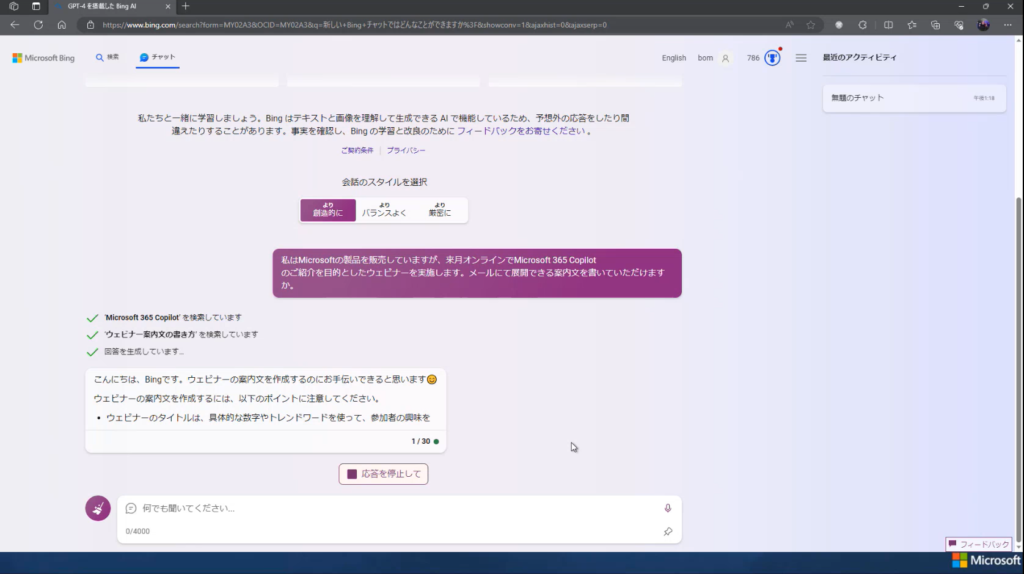View site information lock icon
The height and width of the screenshot is (574, 1024).
(x=90, y=25)
